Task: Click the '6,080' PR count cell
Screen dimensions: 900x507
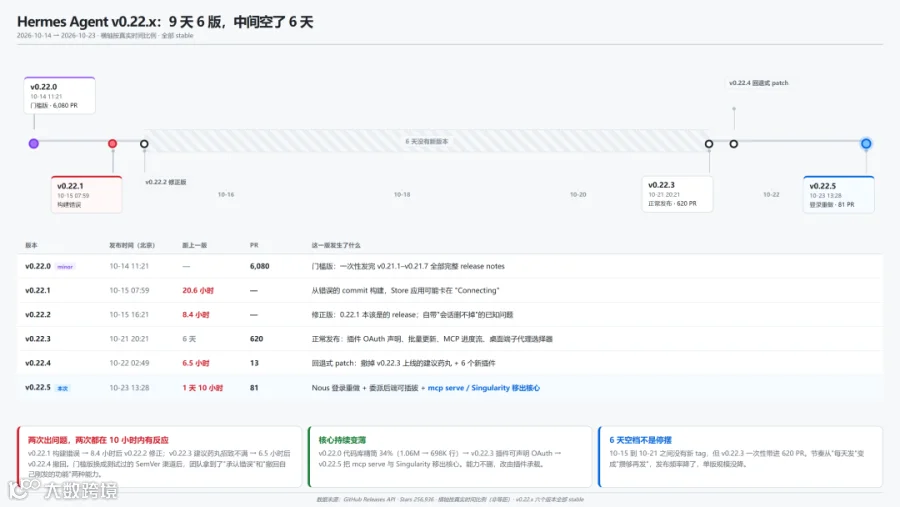Action: pyautogui.click(x=259, y=266)
